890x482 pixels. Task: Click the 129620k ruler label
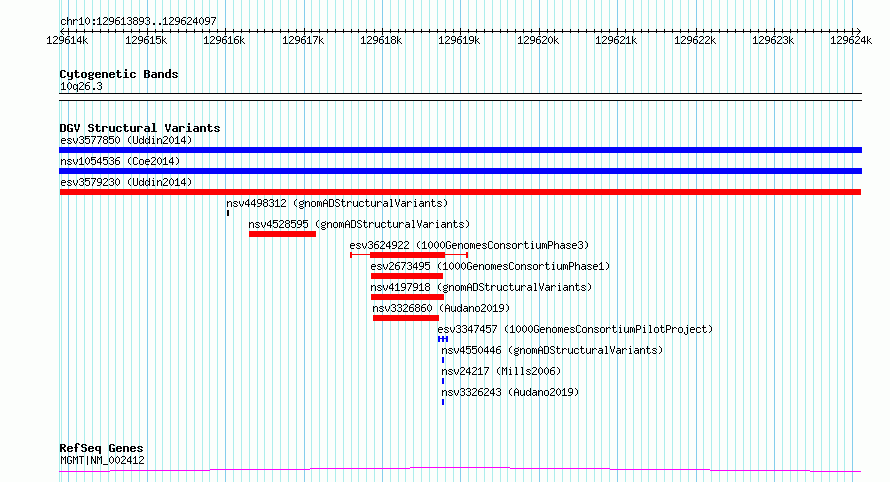(x=538, y=40)
